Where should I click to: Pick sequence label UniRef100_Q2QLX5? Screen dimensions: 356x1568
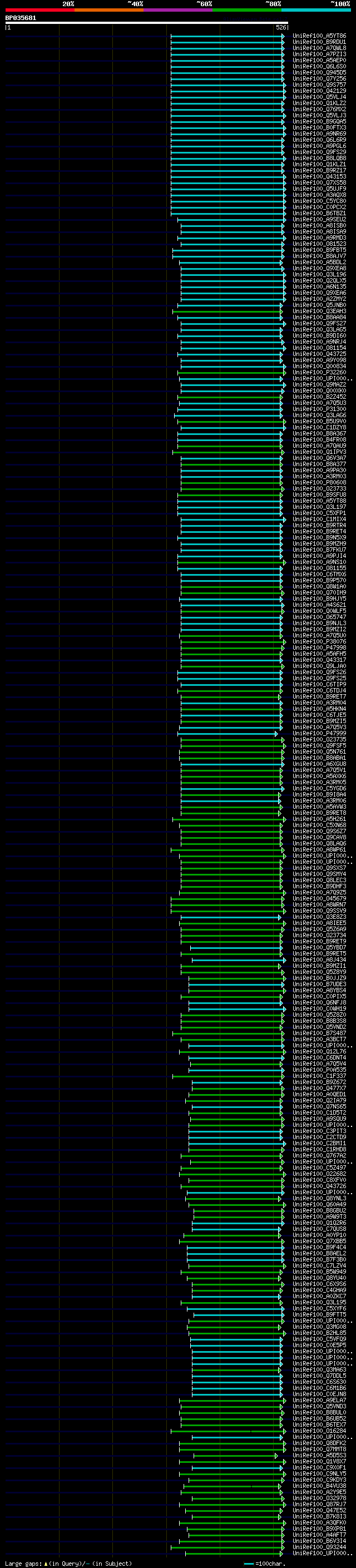pyautogui.click(x=319, y=280)
